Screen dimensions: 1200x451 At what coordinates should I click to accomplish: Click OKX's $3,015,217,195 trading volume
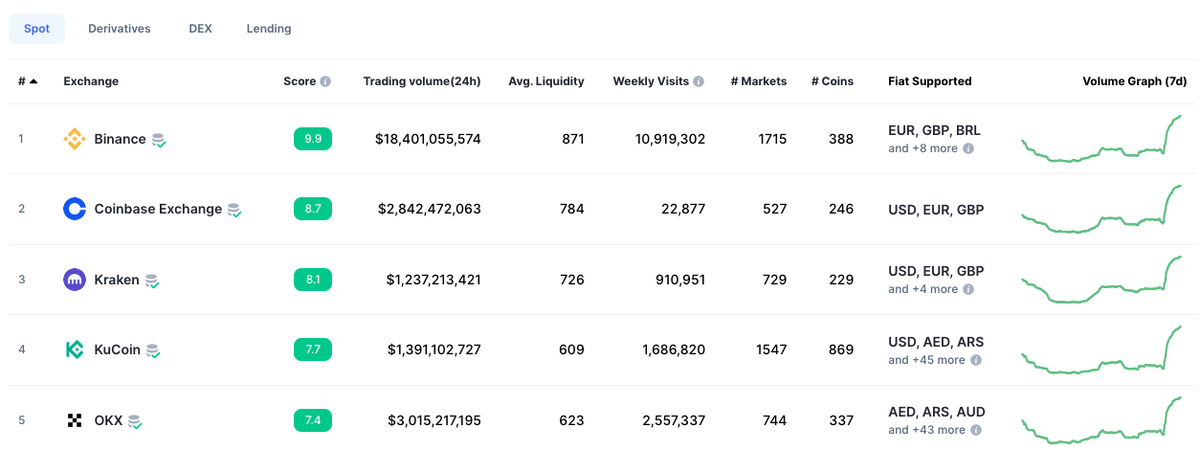click(x=434, y=421)
